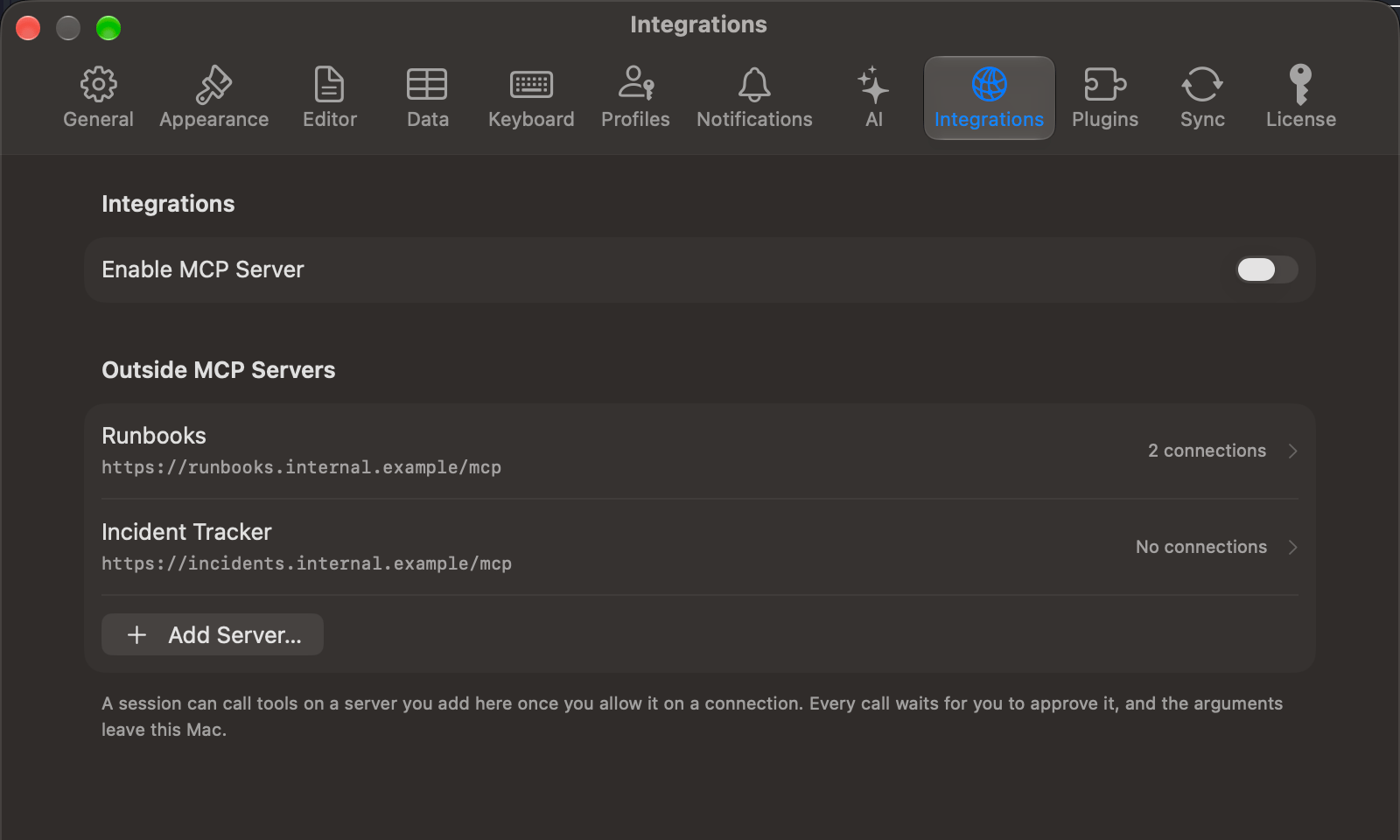
Task: Click the plus icon in Add Server
Action: pyautogui.click(x=136, y=634)
